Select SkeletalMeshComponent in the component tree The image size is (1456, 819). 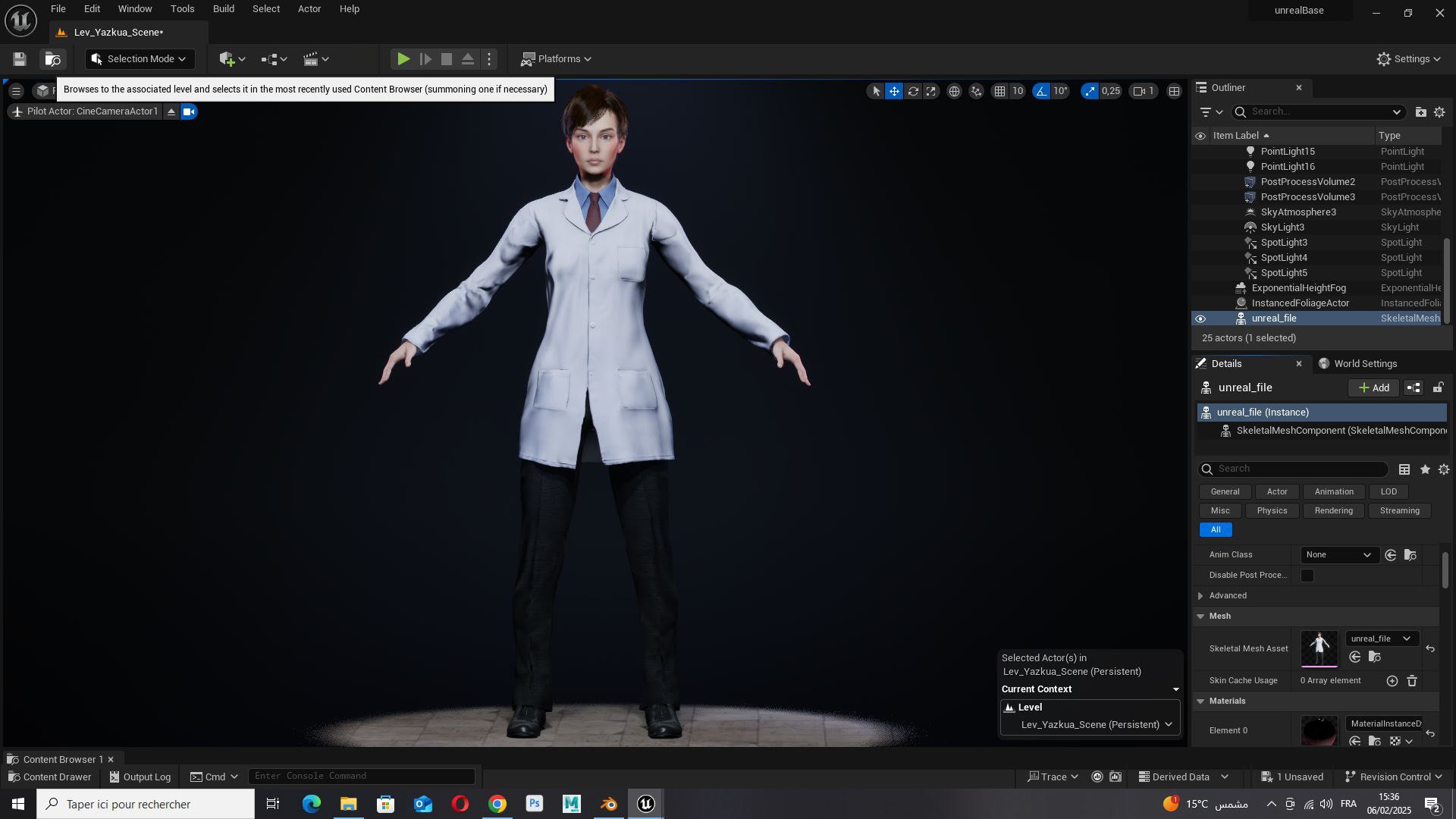coord(1323,431)
